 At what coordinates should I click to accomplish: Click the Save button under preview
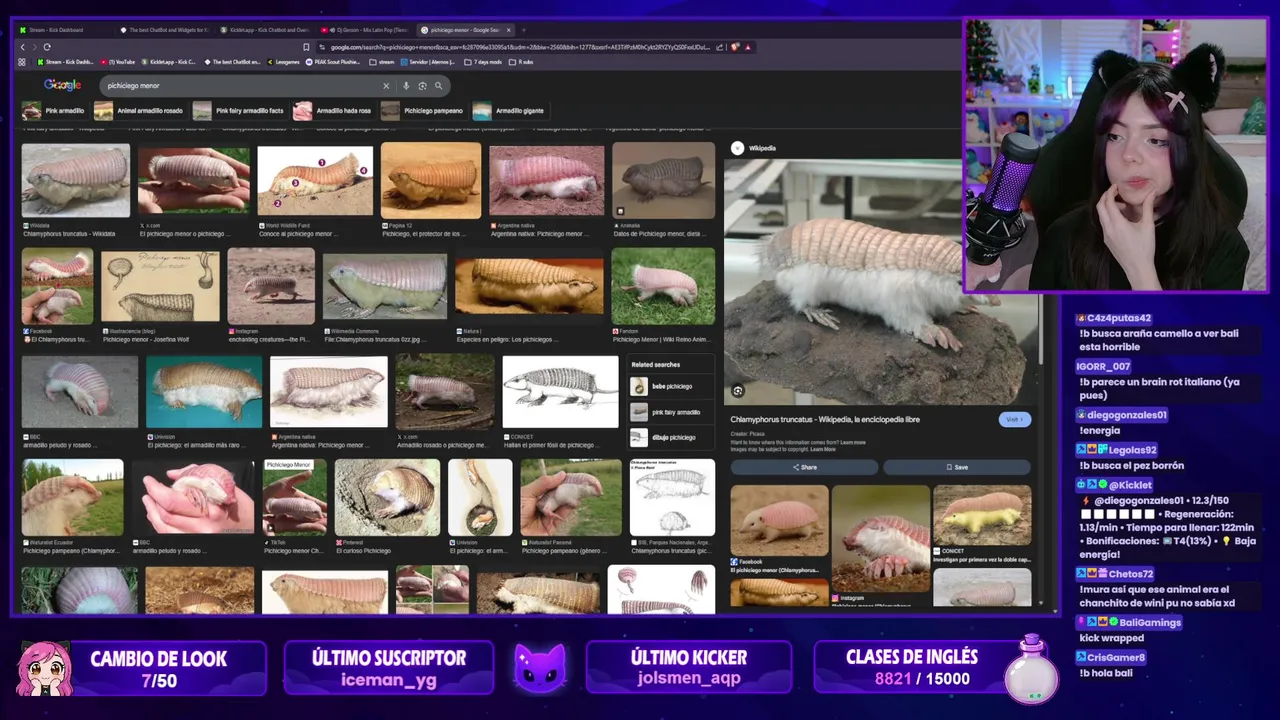pyautogui.click(x=957, y=467)
